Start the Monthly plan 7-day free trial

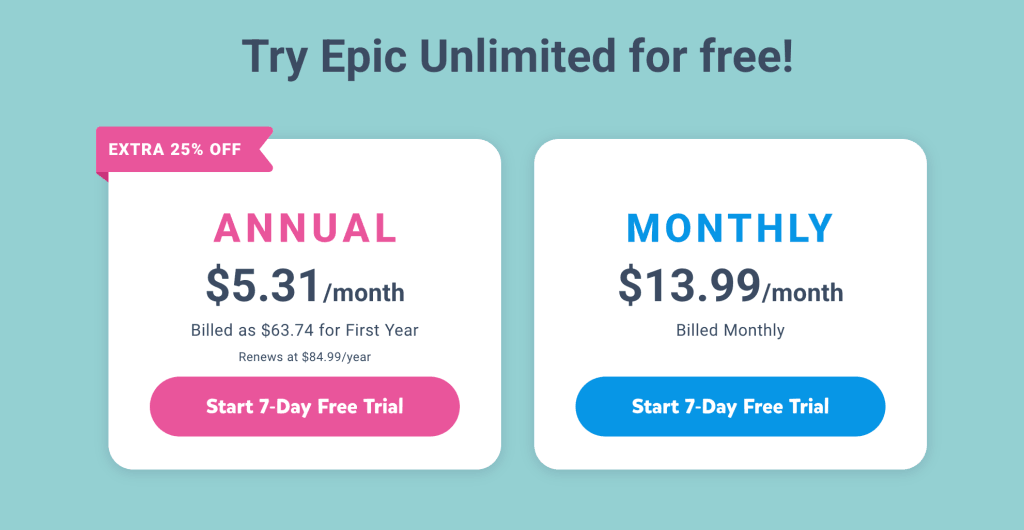coord(730,406)
